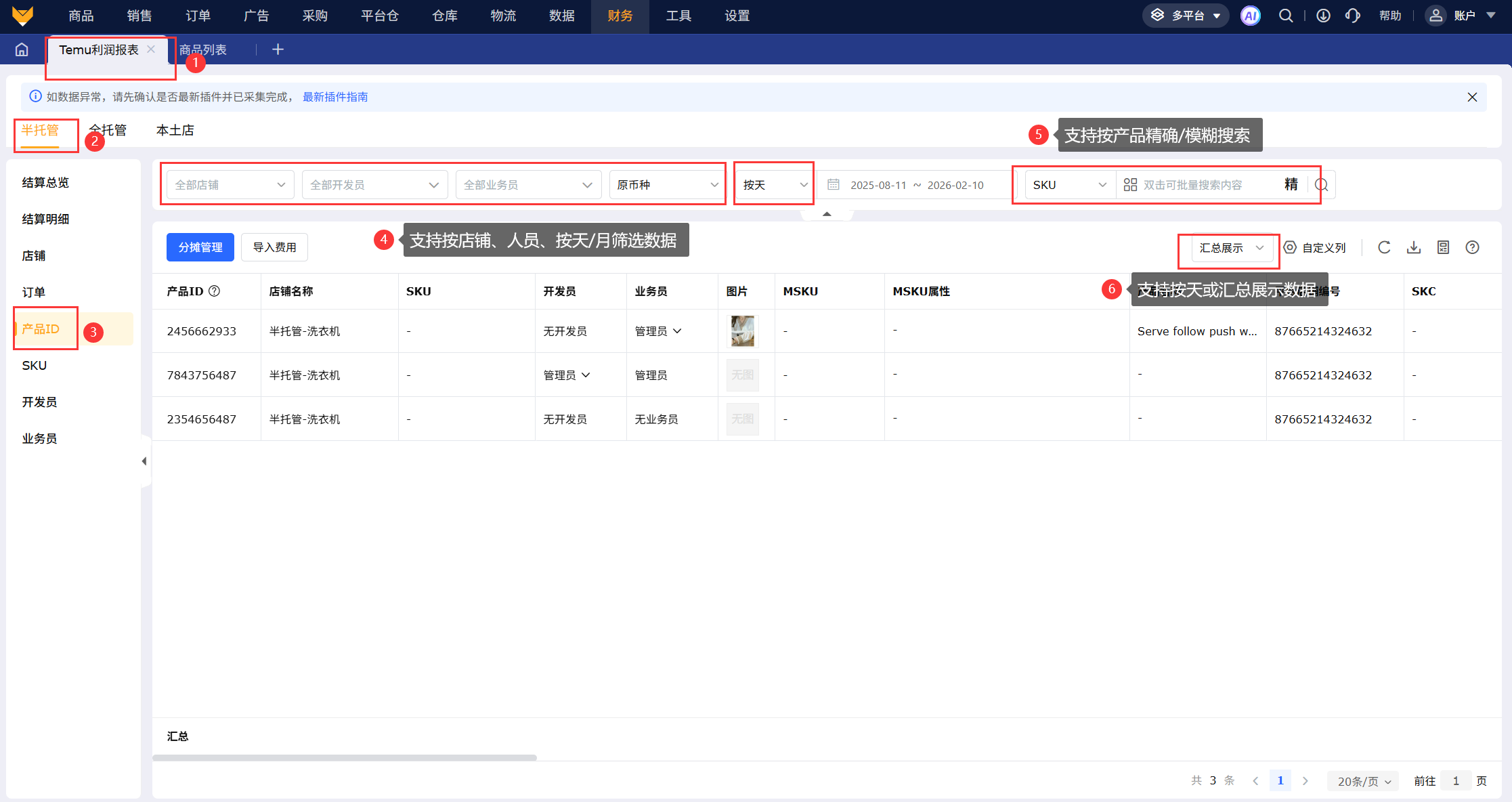
Task: Open the 数据 top menu
Action: (x=561, y=16)
